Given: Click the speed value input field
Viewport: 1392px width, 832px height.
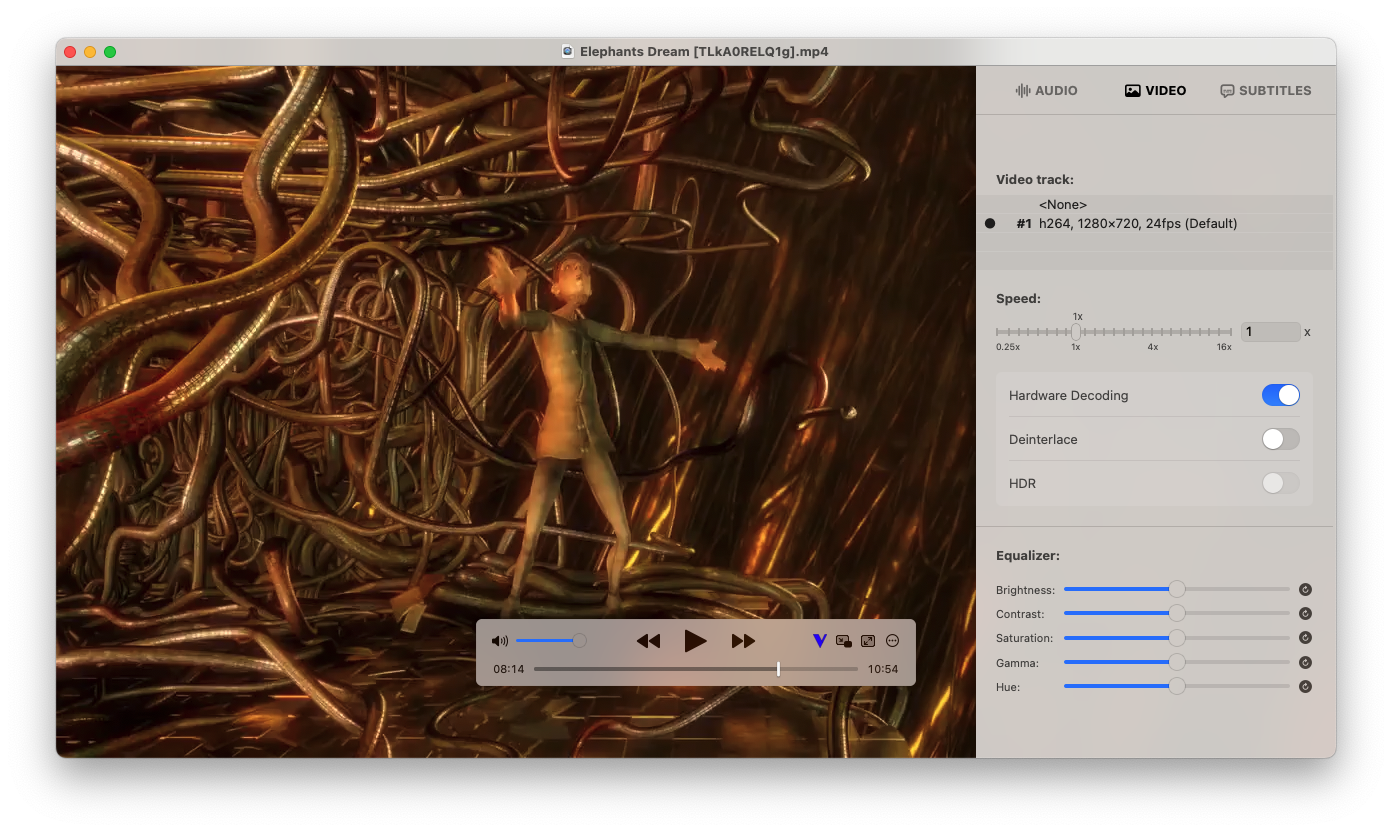Looking at the screenshot, I should pyautogui.click(x=1270, y=332).
